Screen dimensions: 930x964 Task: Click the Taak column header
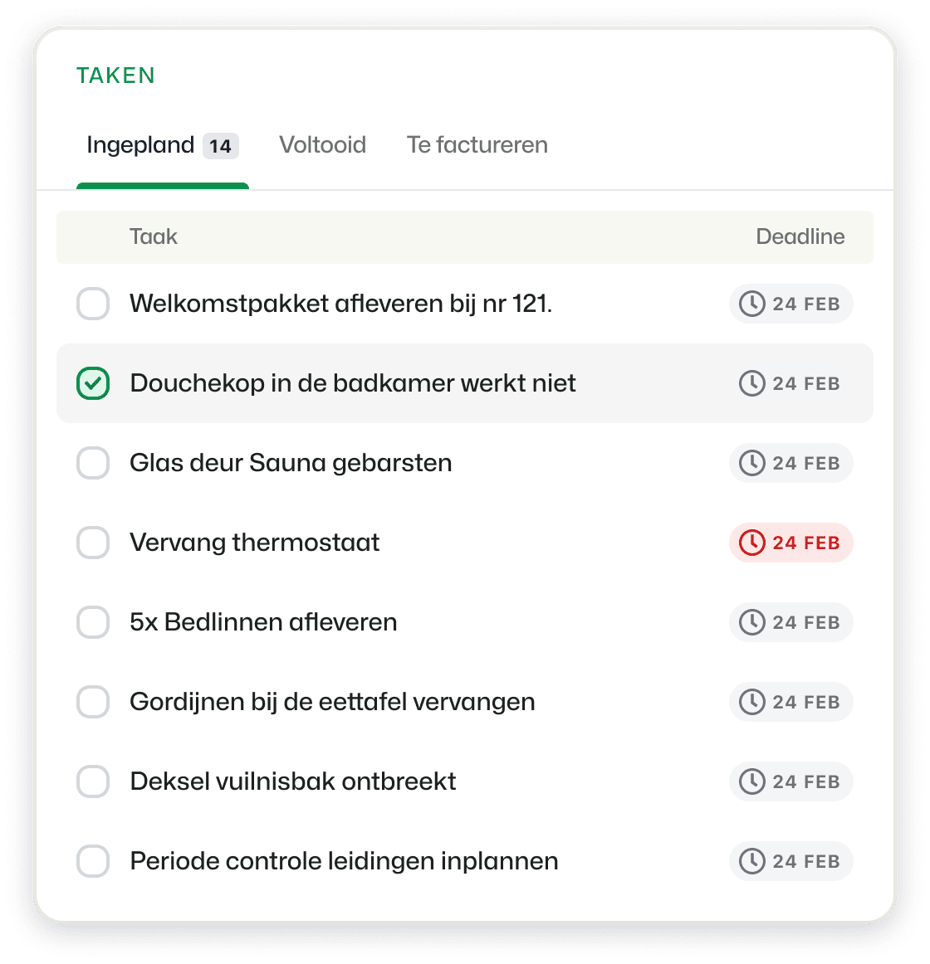point(153,237)
